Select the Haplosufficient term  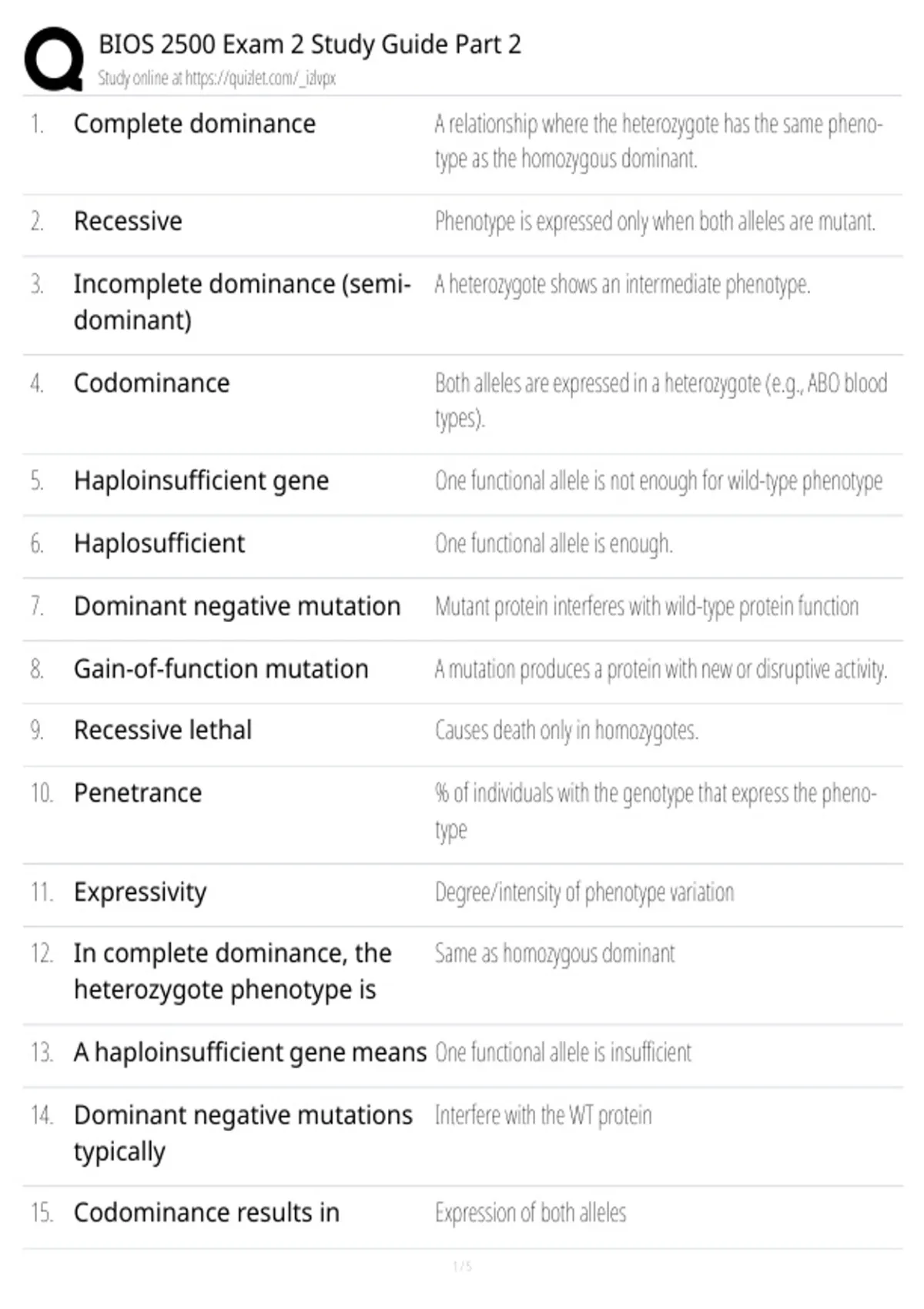pyautogui.click(x=159, y=544)
